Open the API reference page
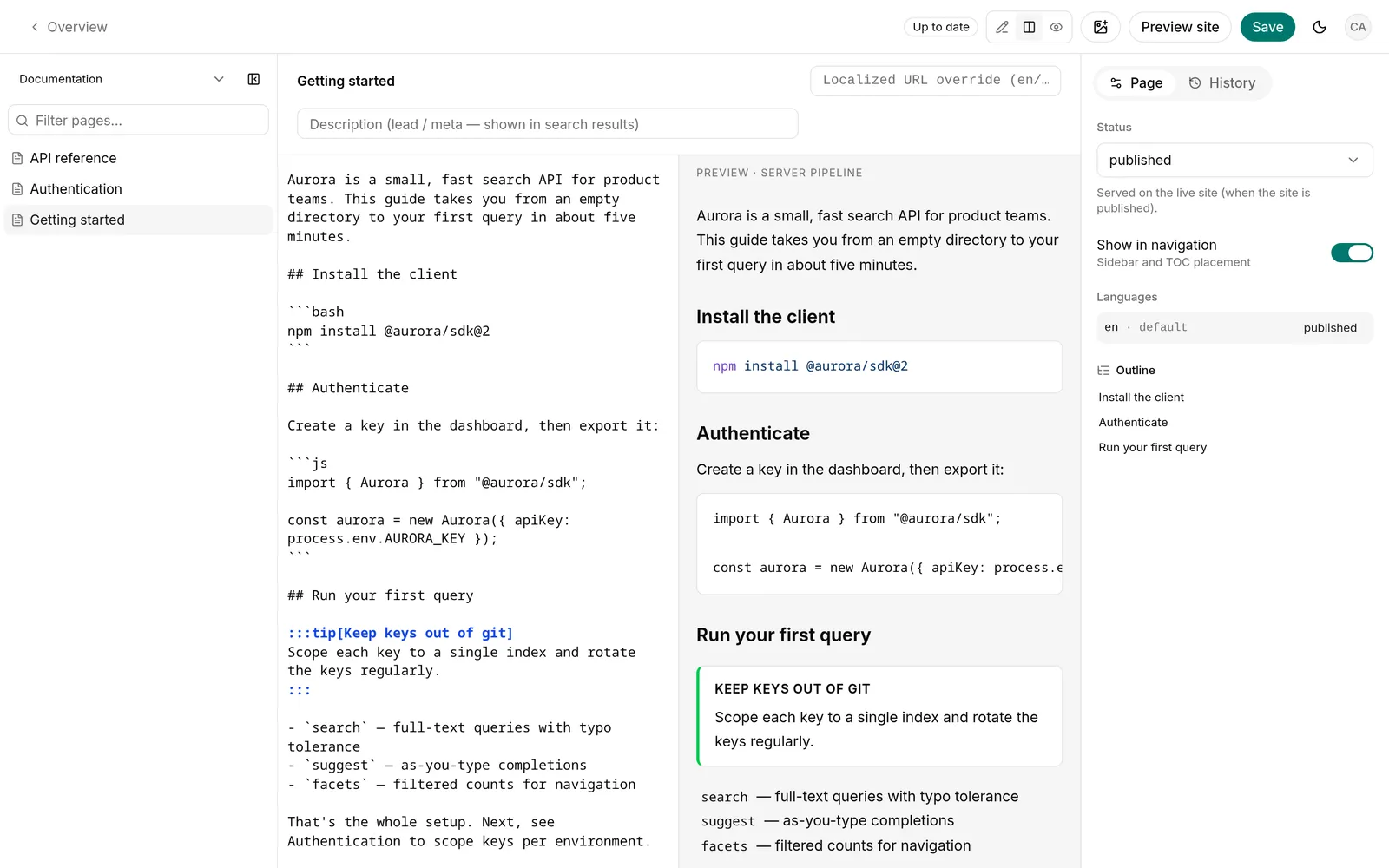 (x=138, y=158)
